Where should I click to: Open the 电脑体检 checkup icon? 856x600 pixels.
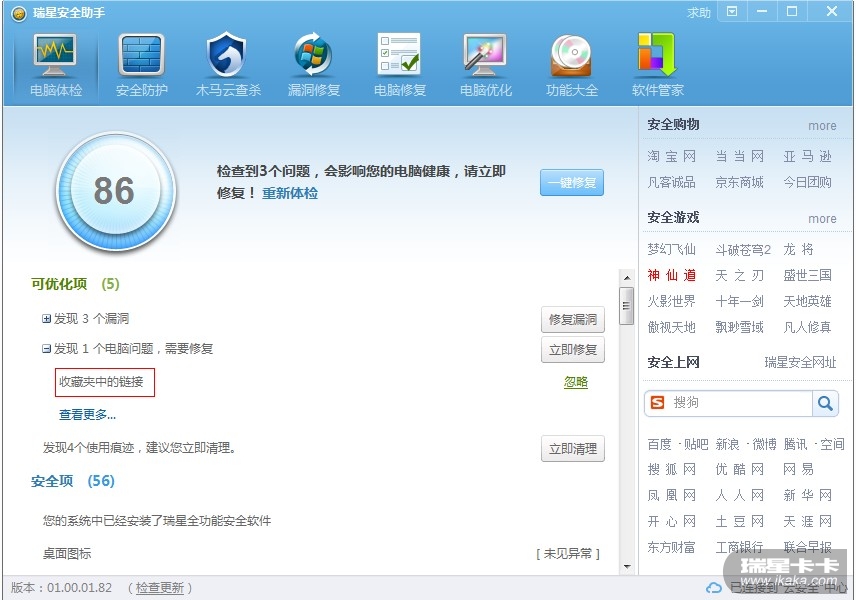[55, 55]
